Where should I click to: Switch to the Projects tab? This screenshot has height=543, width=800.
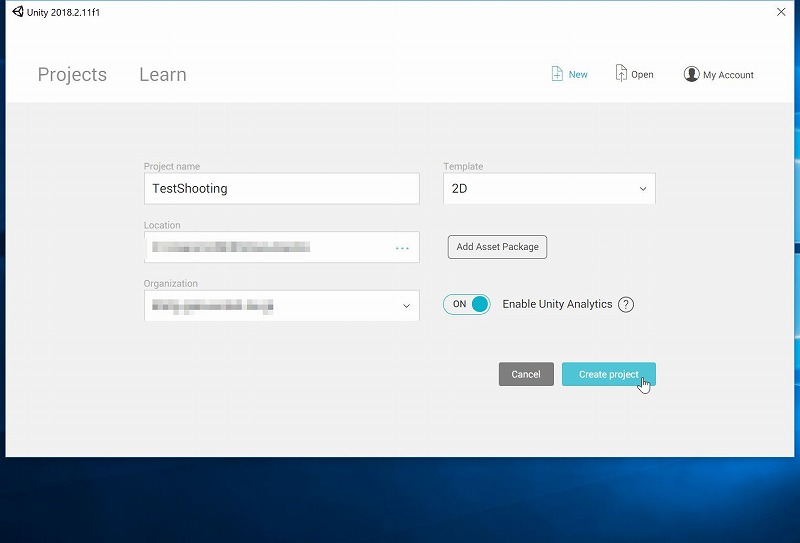72,75
